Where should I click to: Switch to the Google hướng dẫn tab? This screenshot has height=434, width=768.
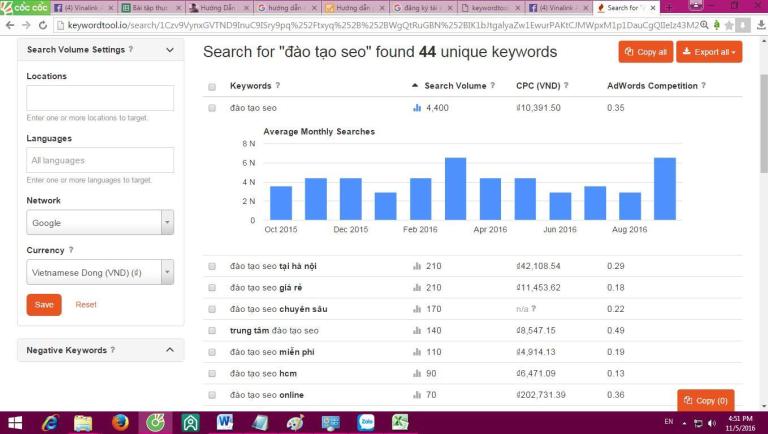[x=287, y=7]
